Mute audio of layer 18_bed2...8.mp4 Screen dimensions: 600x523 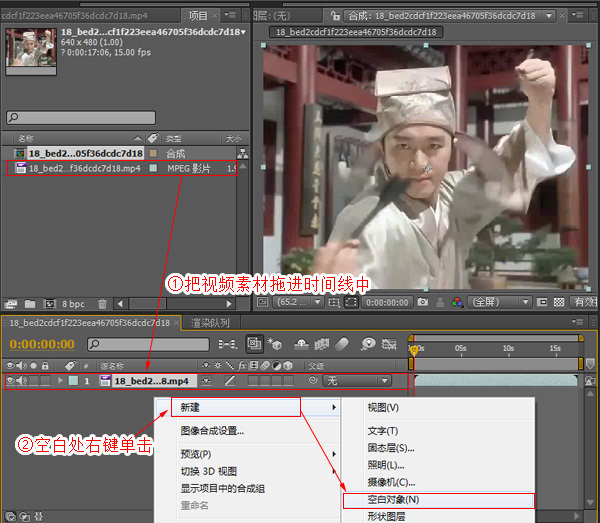coord(22,381)
